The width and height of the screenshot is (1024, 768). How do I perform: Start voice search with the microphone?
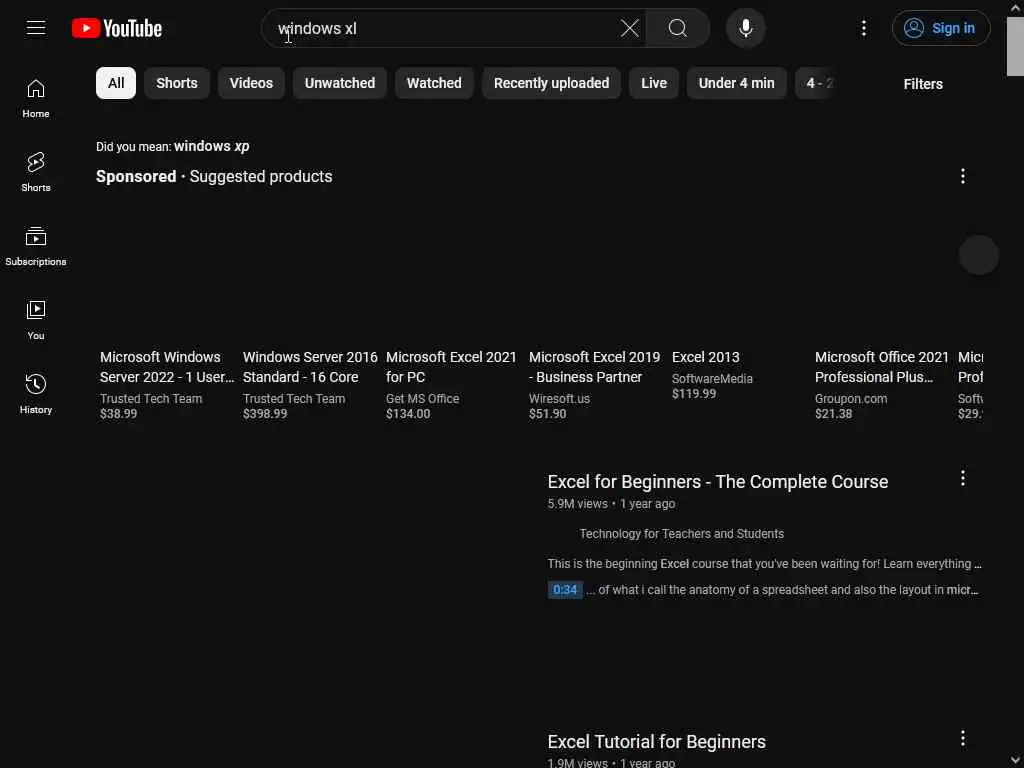coord(745,28)
